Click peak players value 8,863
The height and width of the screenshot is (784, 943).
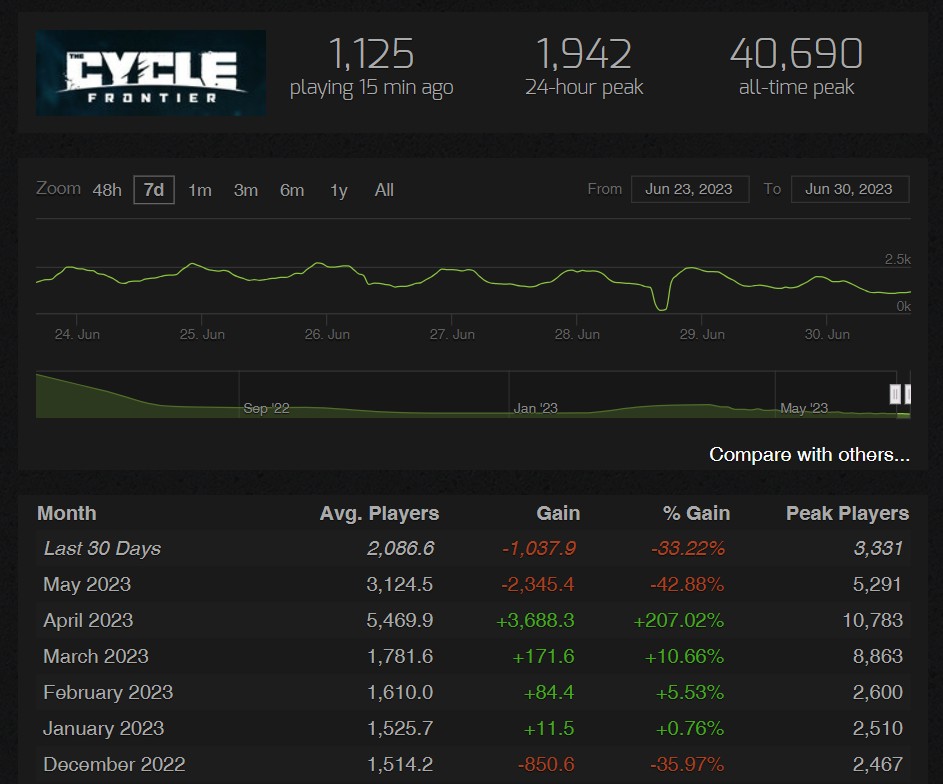coord(878,657)
